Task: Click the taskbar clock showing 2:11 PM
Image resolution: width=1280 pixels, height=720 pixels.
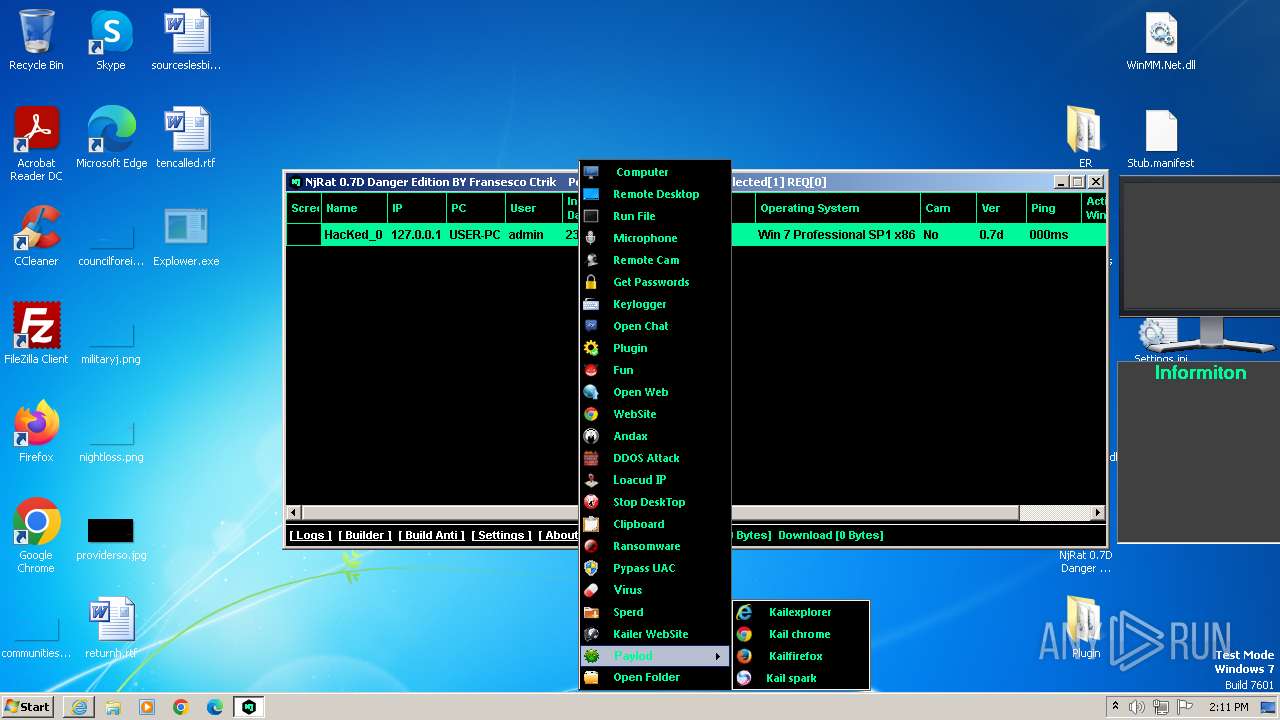Action: point(1228,707)
